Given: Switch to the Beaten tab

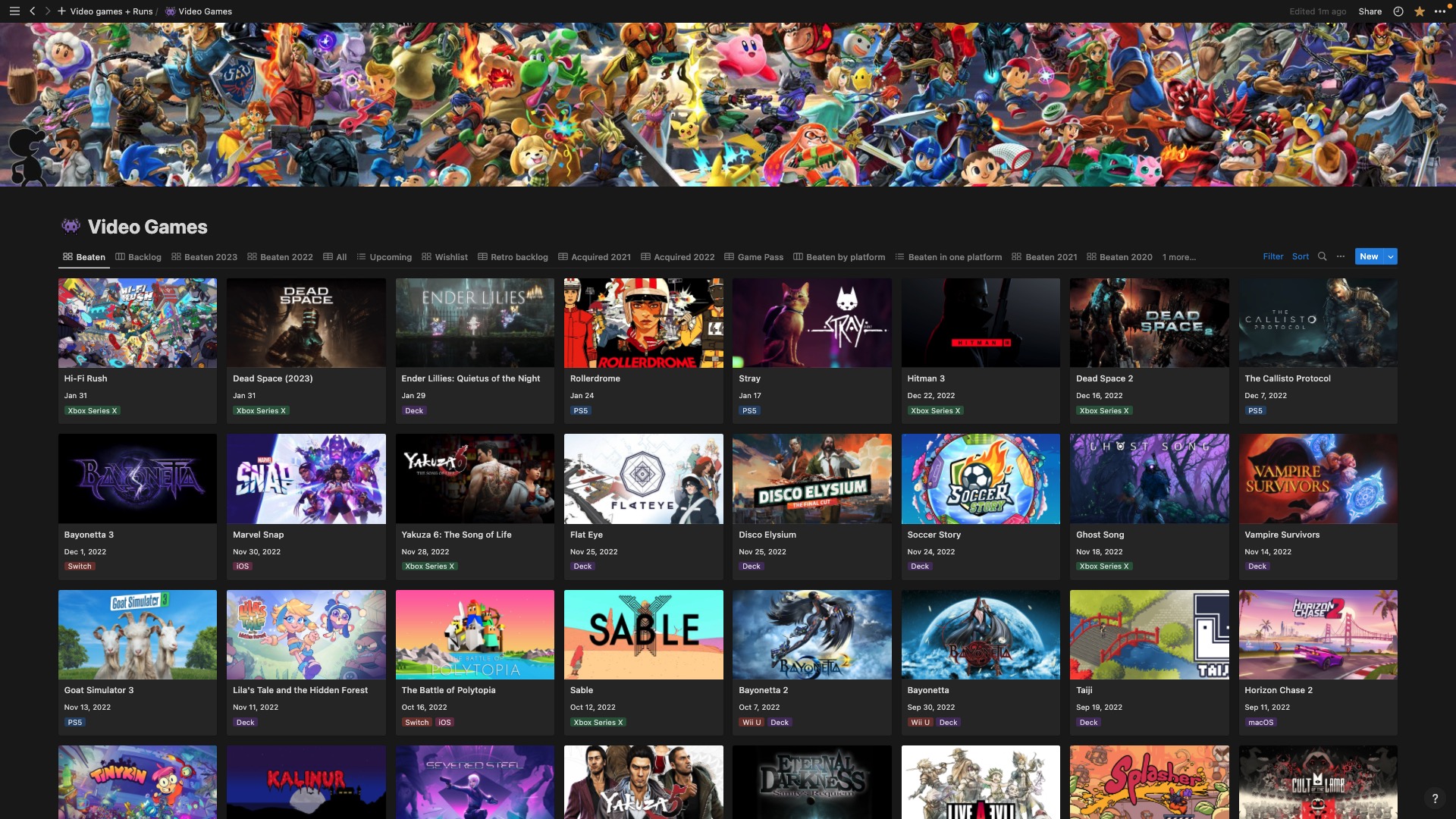Looking at the screenshot, I should click(83, 257).
